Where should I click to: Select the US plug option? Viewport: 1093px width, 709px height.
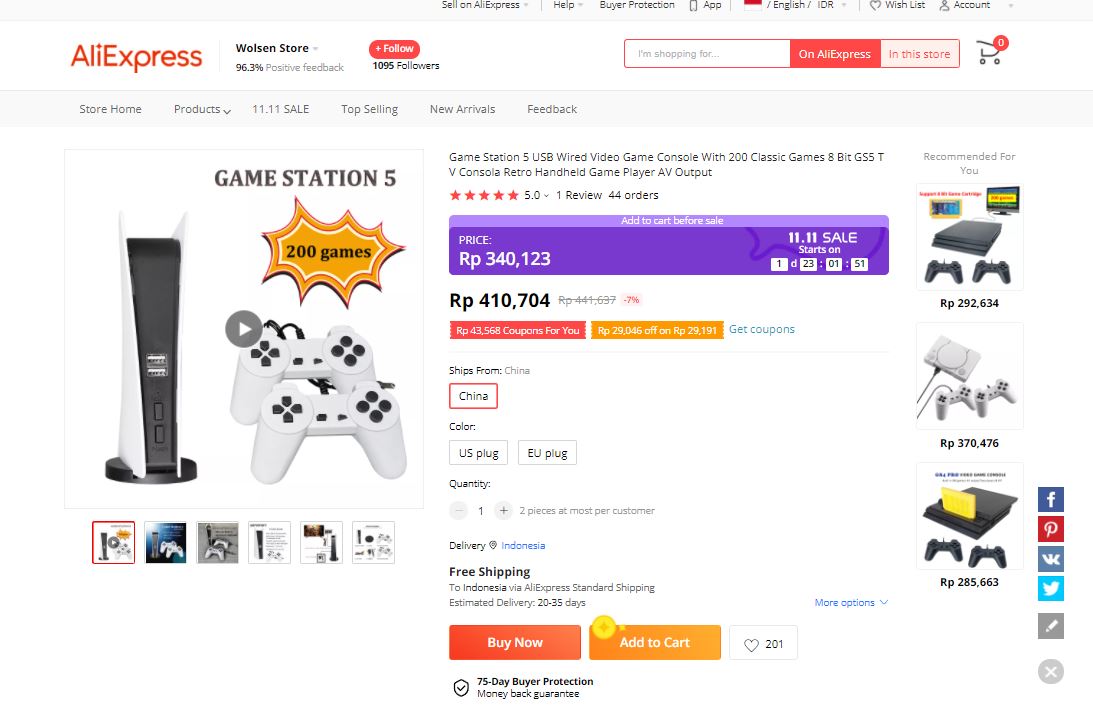coord(478,452)
